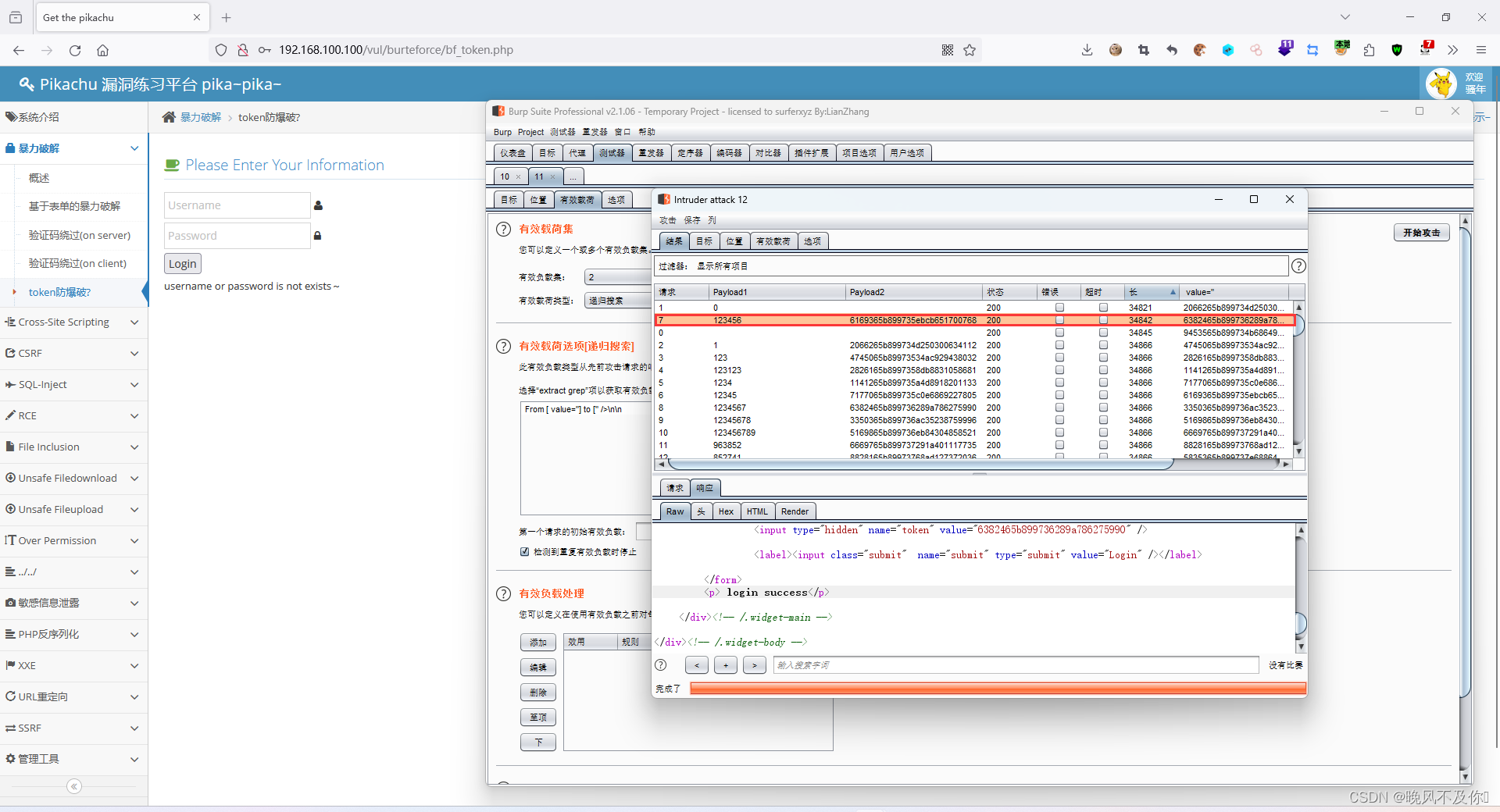Image resolution: width=1500 pixels, height=812 pixels.
Task: Open filter help icon in attack window
Action: (1298, 266)
